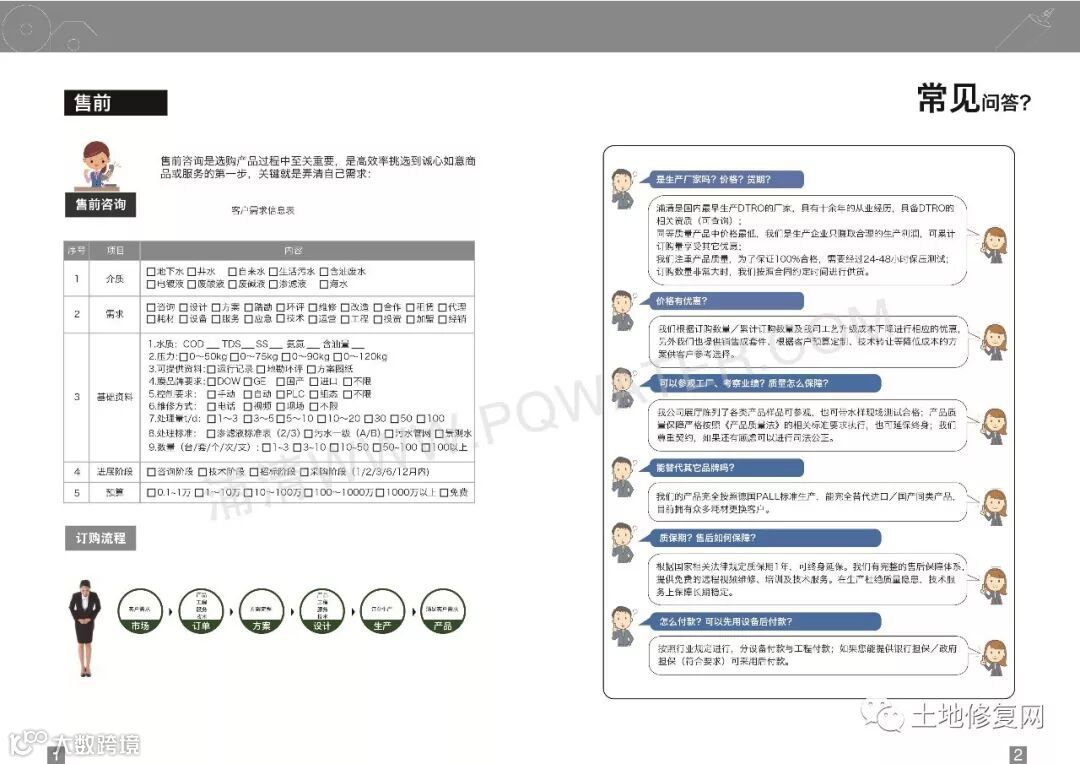The image size is (1080, 764).
Task: Click the female avatar beside the DTRO manufacturer answer
Action: click(995, 245)
